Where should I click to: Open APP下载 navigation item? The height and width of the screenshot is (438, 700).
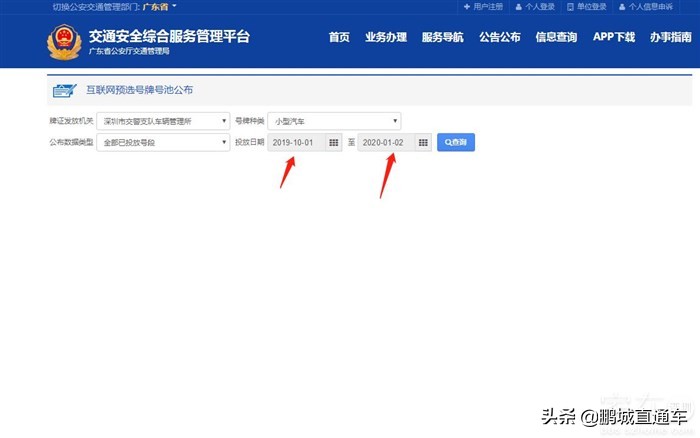tap(614, 37)
